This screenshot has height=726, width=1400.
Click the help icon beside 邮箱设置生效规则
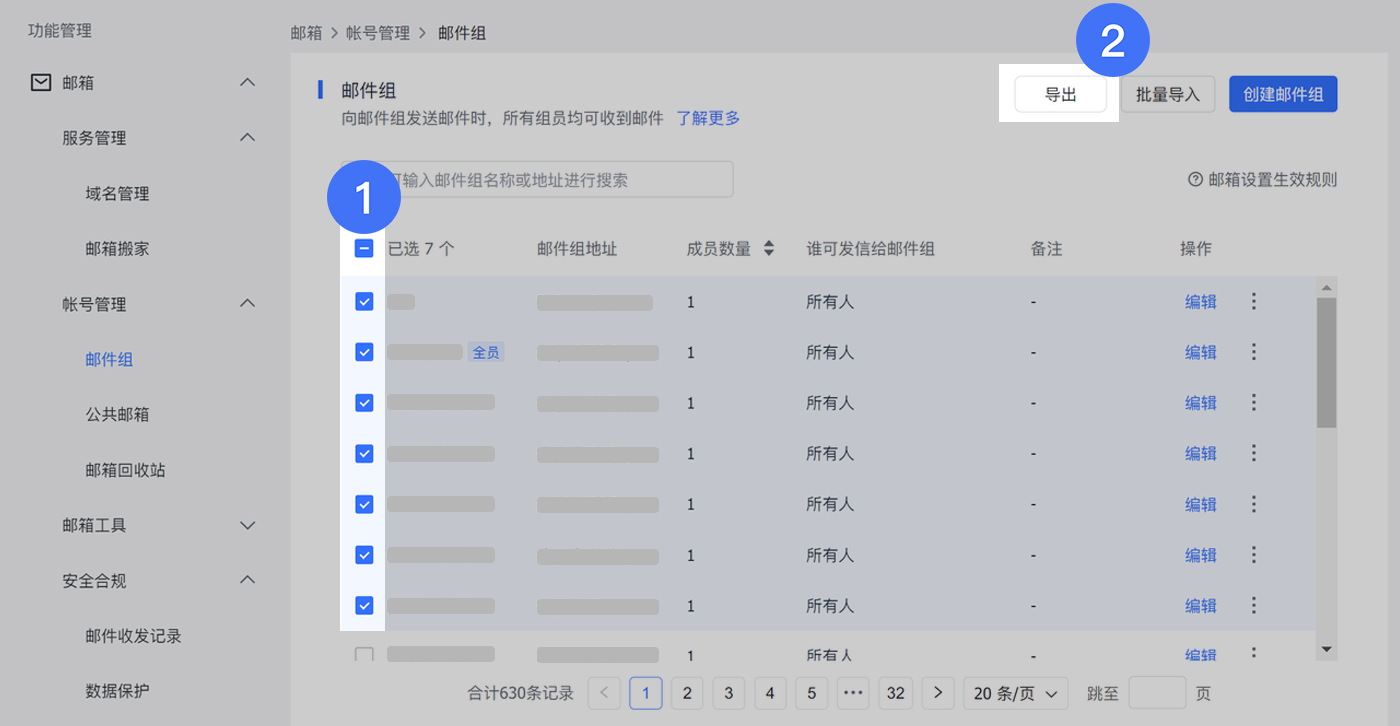point(1195,180)
